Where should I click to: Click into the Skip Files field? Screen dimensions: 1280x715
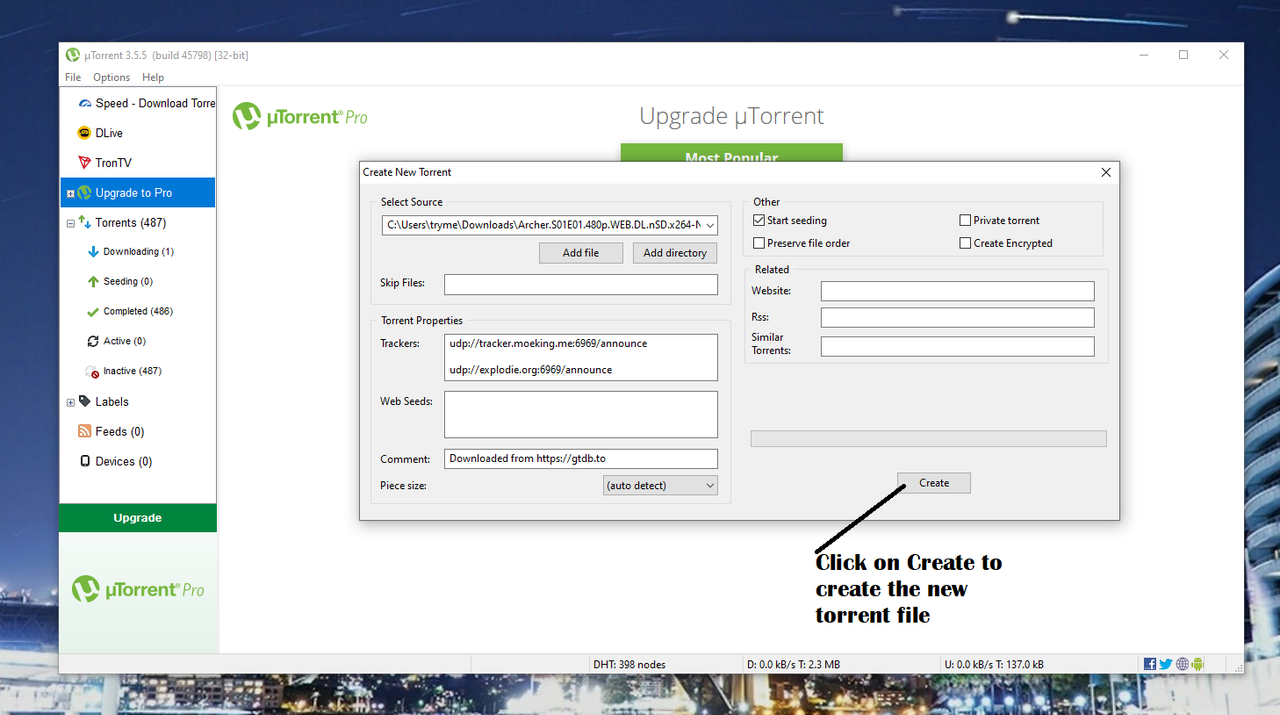(x=581, y=284)
